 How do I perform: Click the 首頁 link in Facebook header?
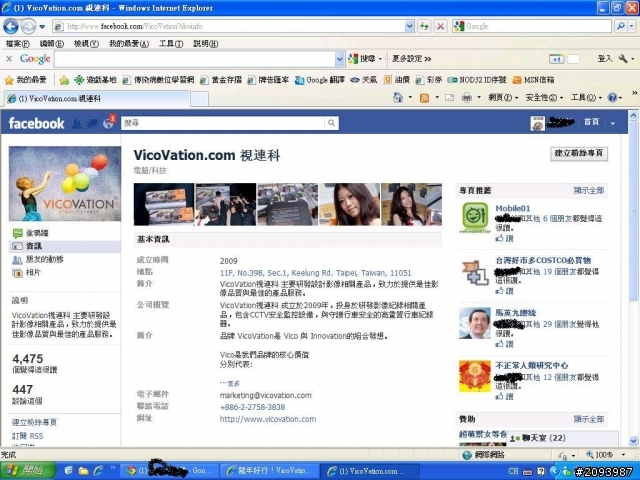coord(591,122)
